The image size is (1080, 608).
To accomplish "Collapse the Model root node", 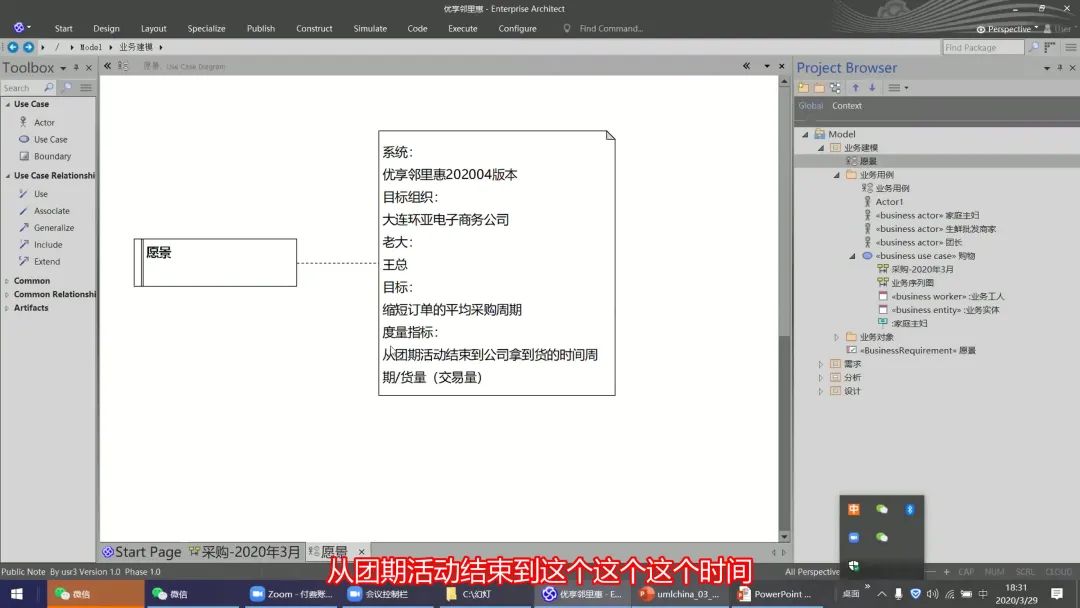I will (x=804, y=134).
